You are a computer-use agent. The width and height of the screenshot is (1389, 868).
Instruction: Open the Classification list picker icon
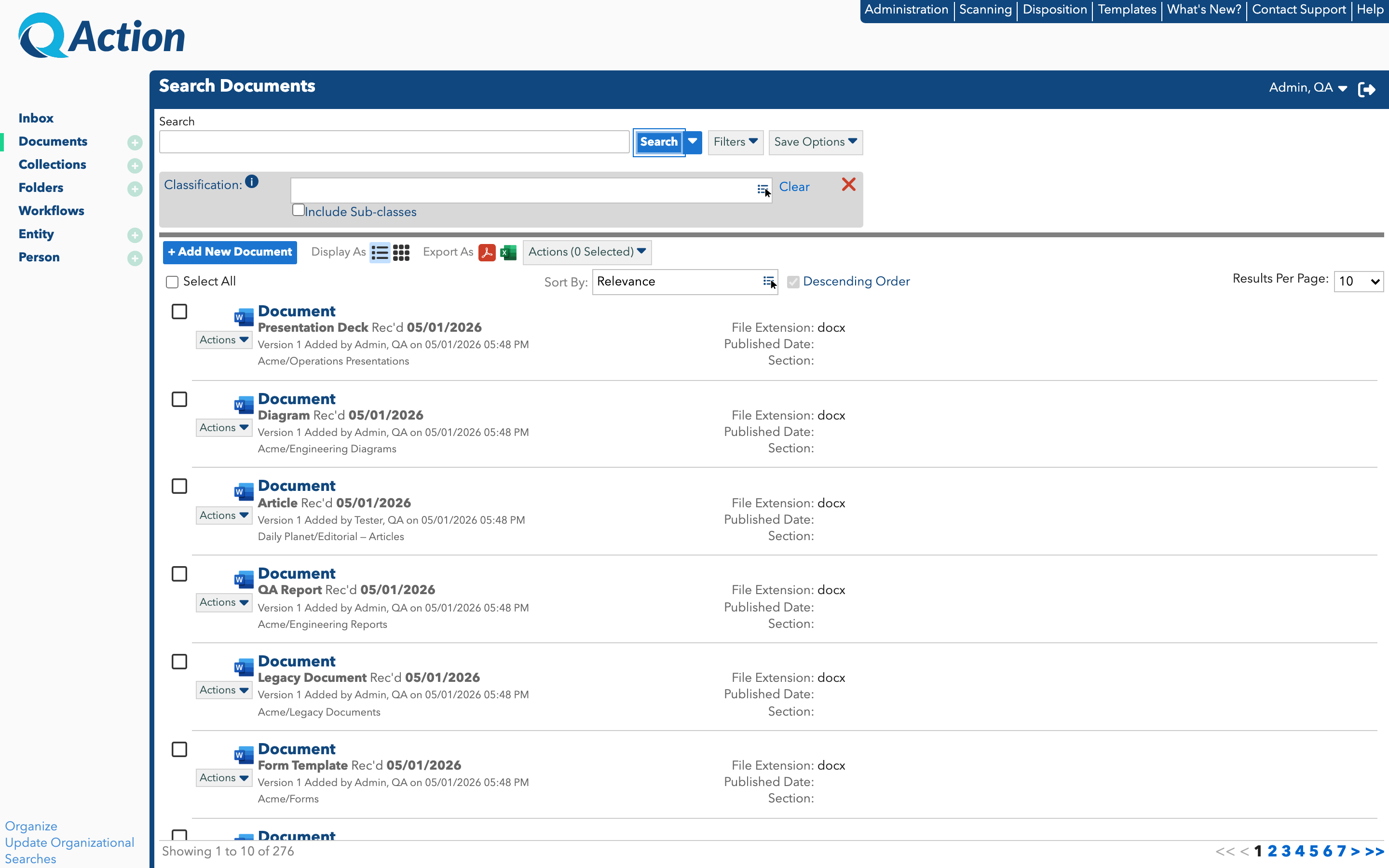(763, 189)
